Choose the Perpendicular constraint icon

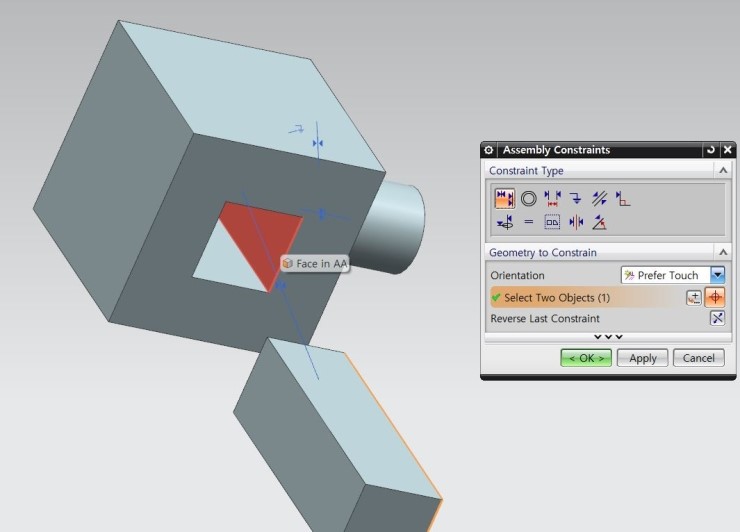click(x=623, y=198)
